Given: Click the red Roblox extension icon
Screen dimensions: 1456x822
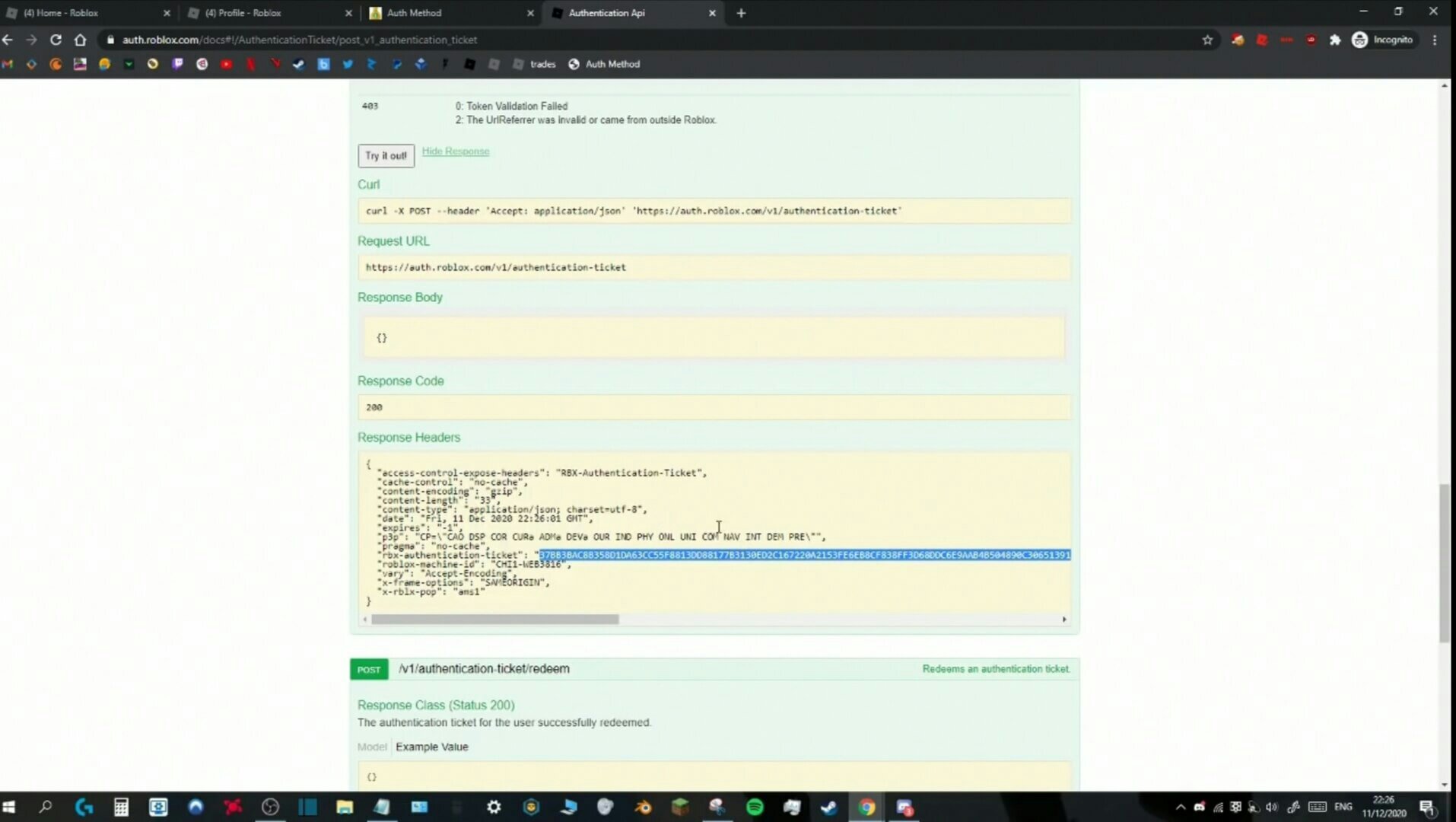Looking at the screenshot, I should [1262, 40].
